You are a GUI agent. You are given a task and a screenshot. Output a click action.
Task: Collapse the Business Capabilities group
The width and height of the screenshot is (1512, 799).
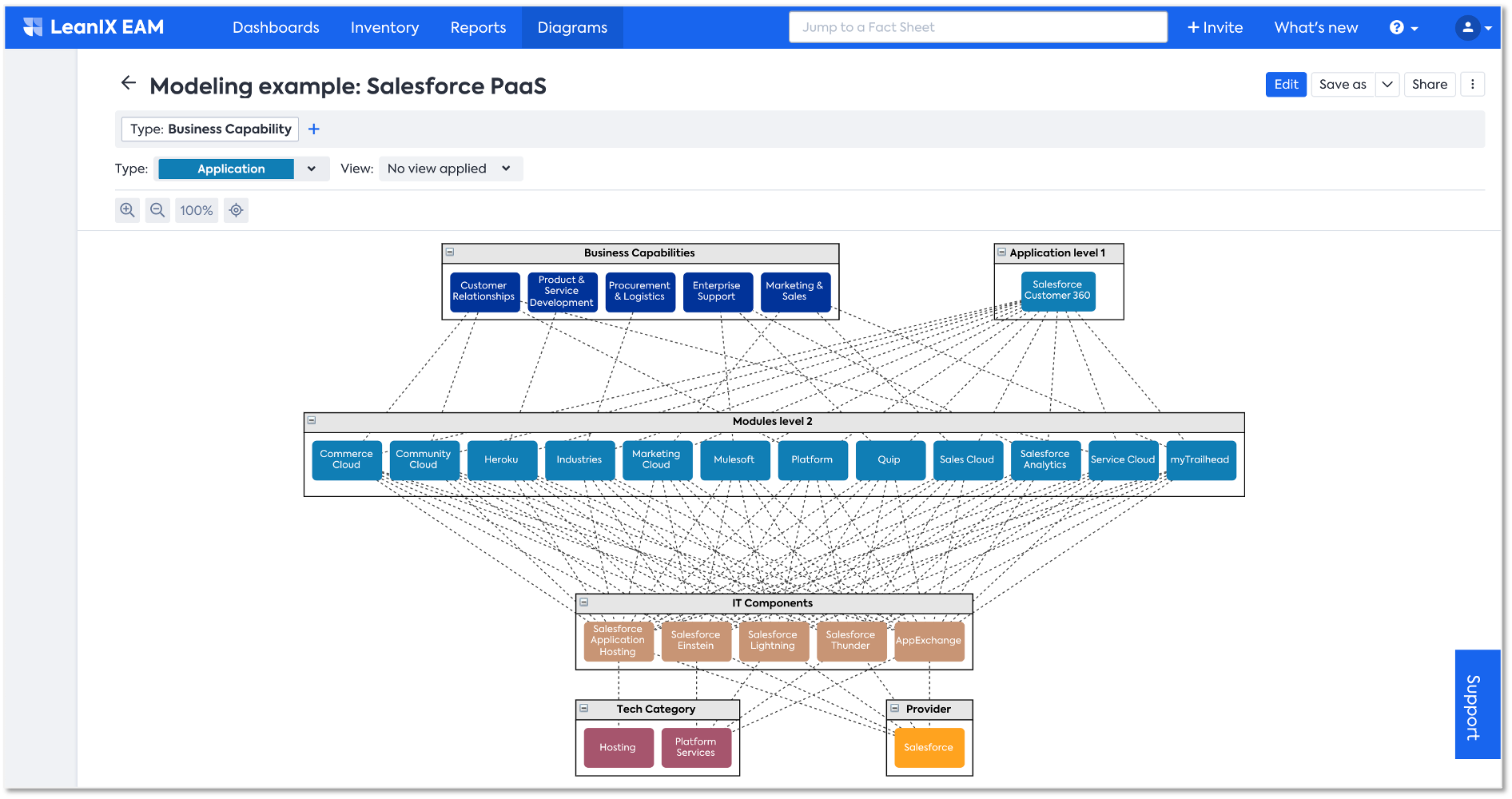pyautogui.click(x=450, y=252)
